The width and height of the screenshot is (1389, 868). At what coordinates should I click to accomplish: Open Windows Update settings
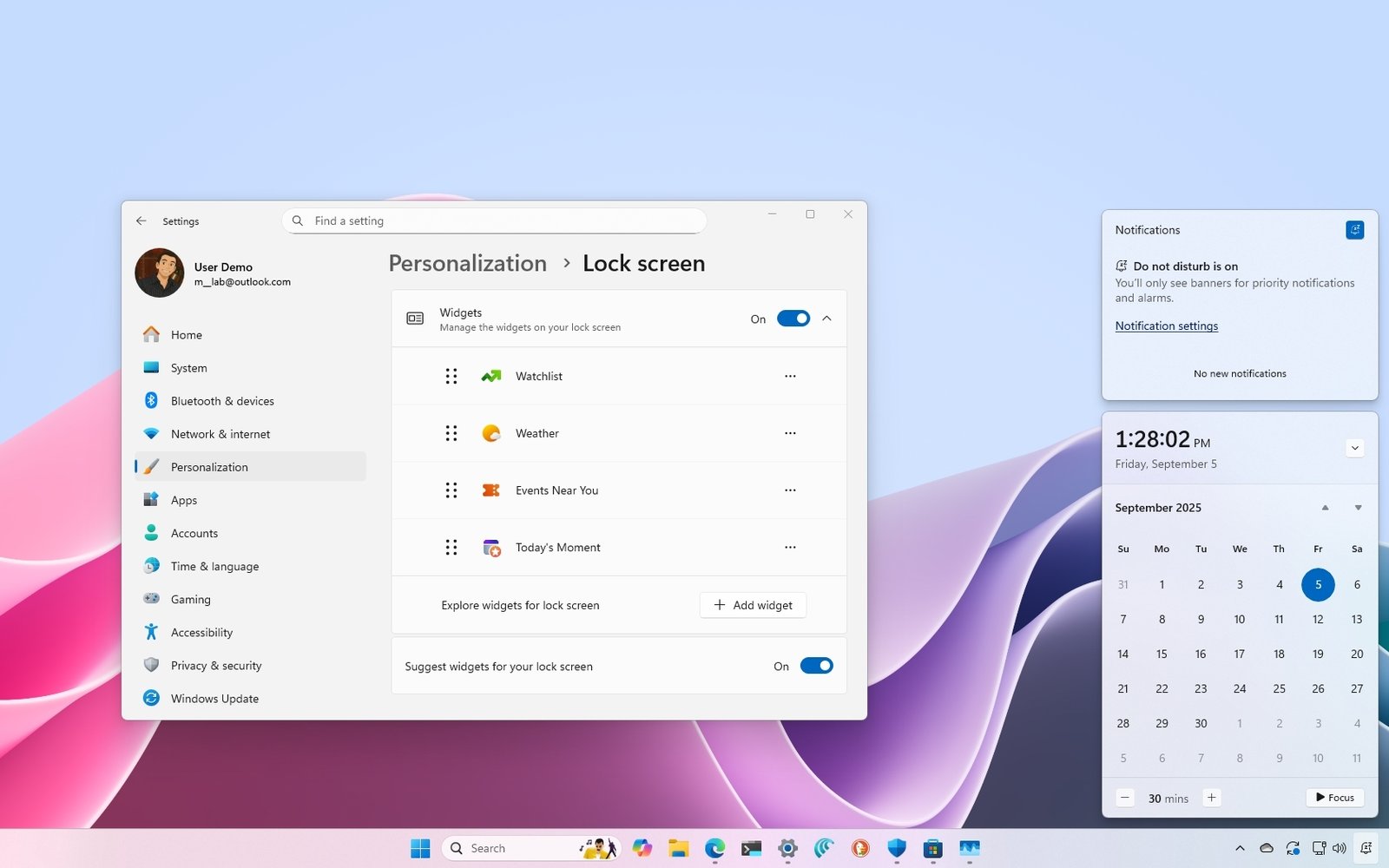(x=214, y=698)
